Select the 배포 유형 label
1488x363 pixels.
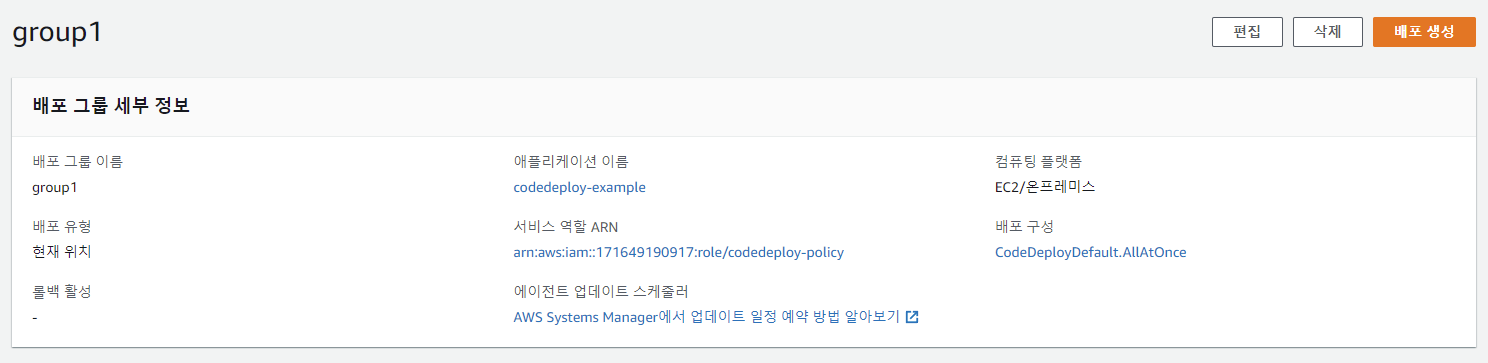click(x=62, y=227)
